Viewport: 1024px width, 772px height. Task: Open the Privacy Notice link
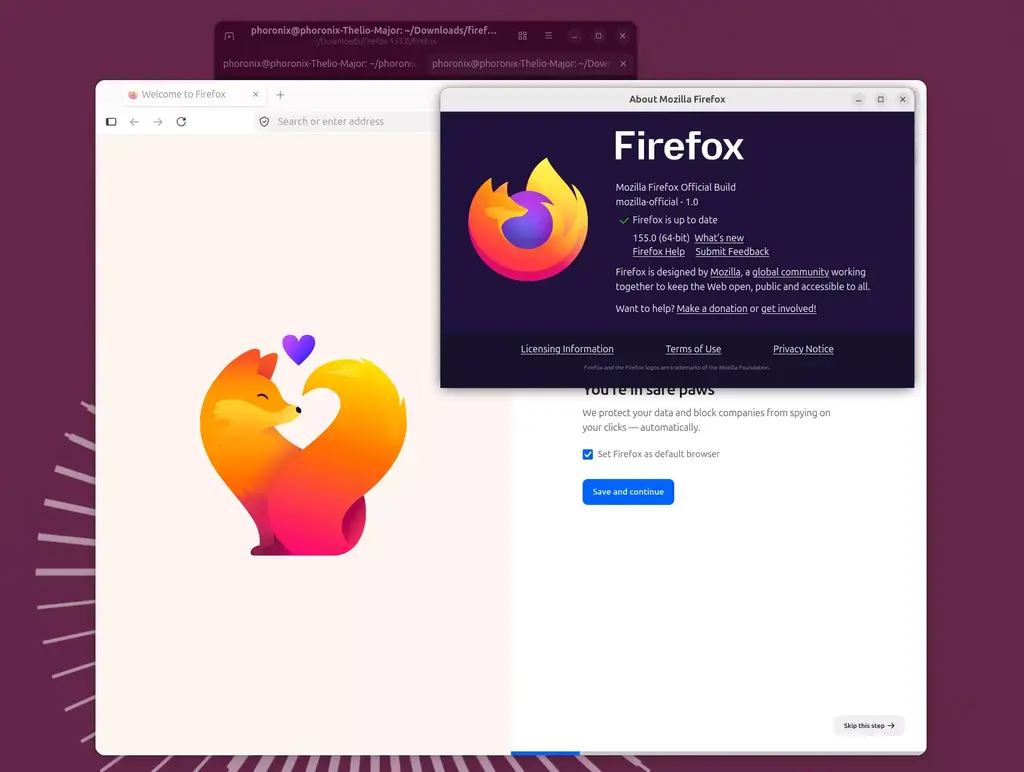[x=803, y=349]
